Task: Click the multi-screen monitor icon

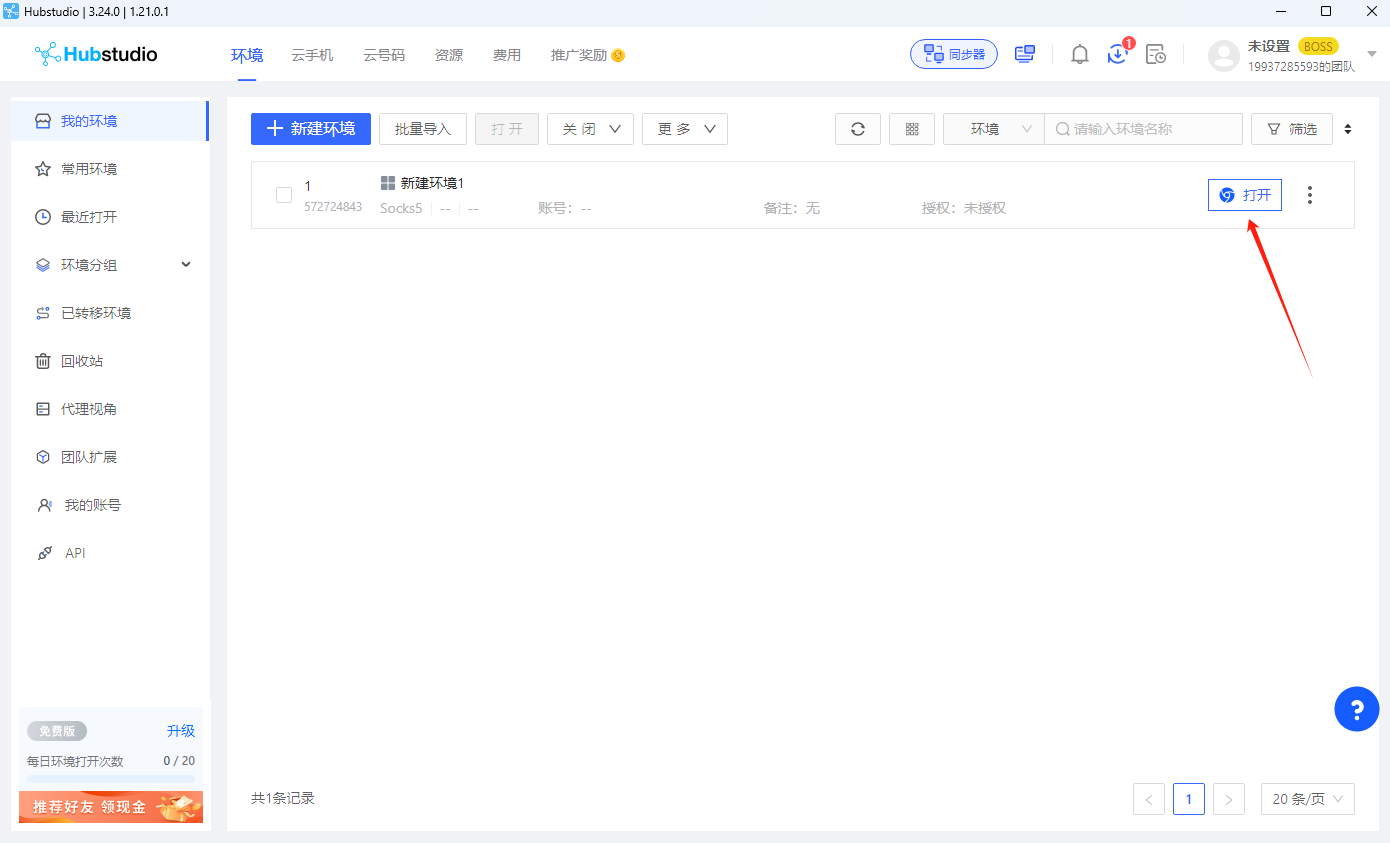Action: (1025, 54)
